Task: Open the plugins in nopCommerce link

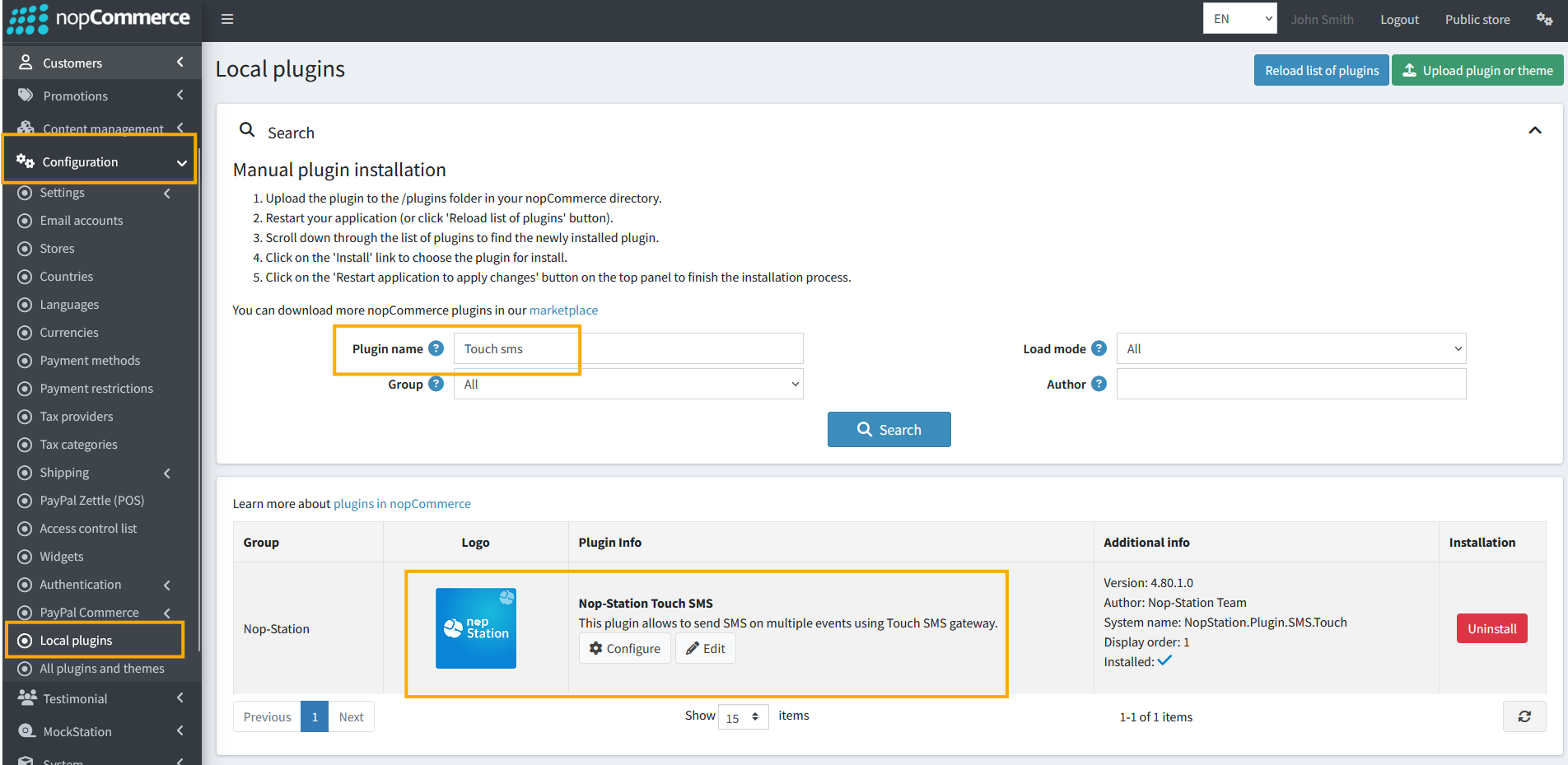Action: pos(402,504)
